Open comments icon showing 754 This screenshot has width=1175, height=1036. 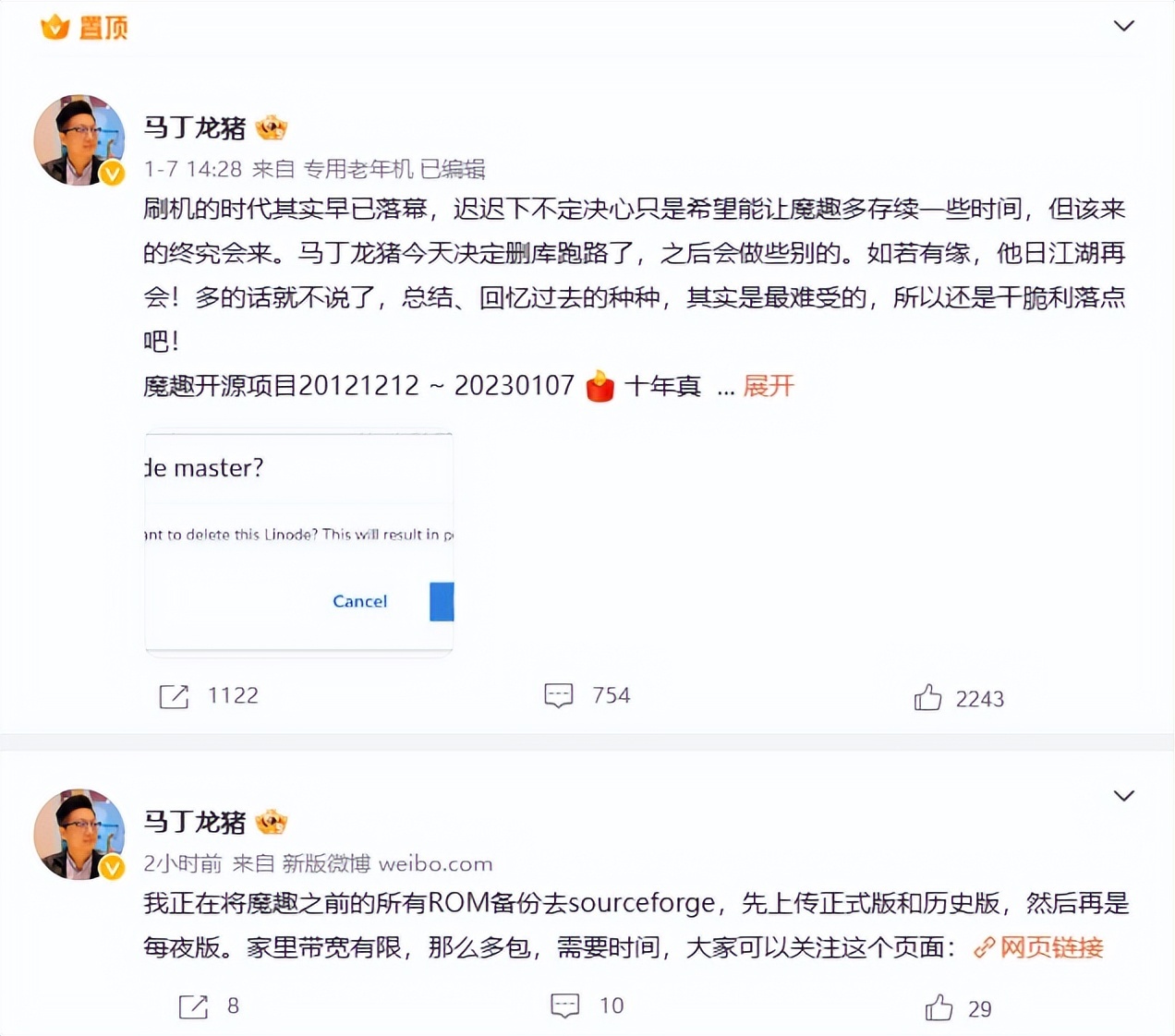point(559,696)
